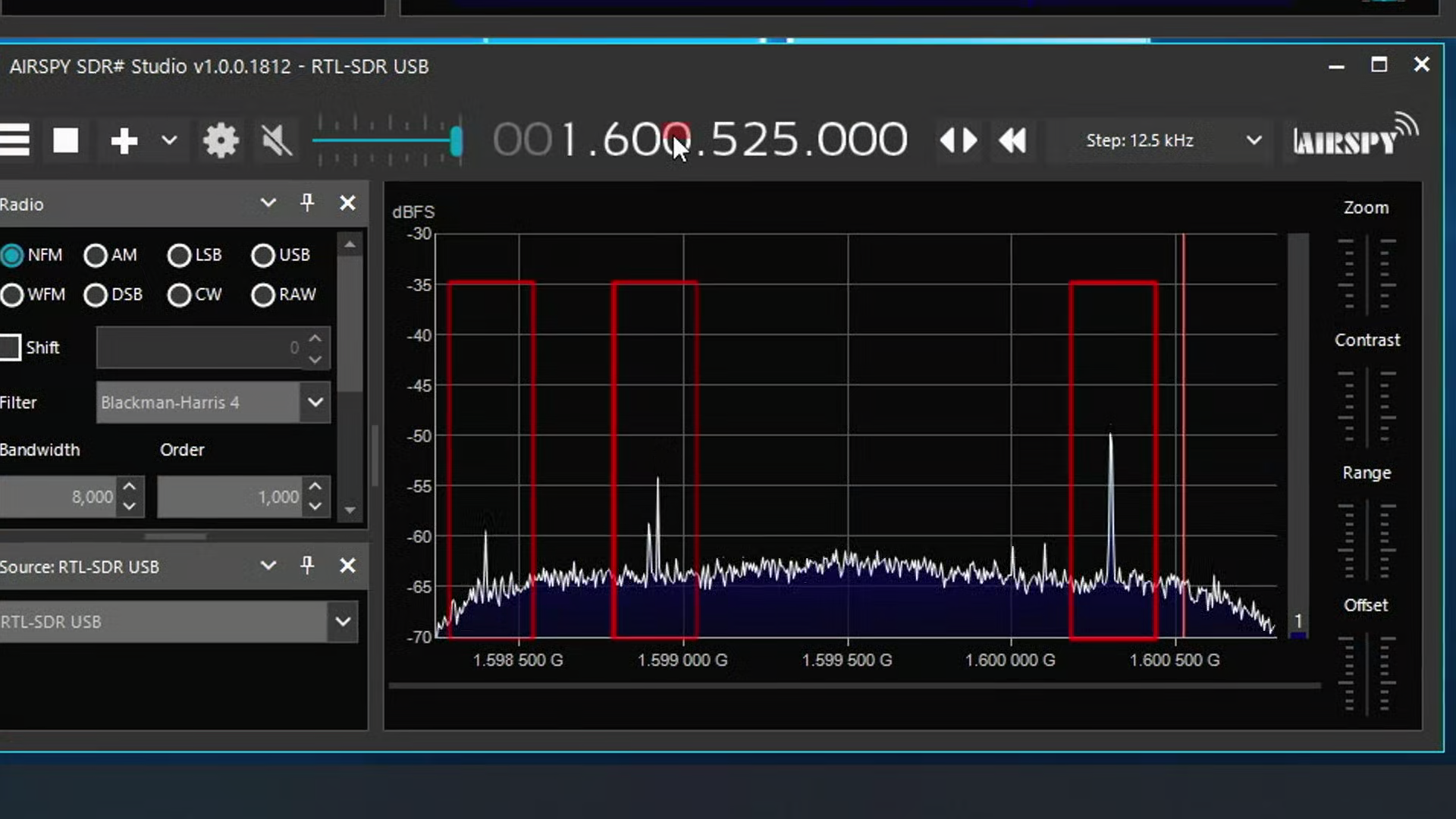
Task: Expand the Step 12.5 kHz dropdown
Action: click(1254, 140)
